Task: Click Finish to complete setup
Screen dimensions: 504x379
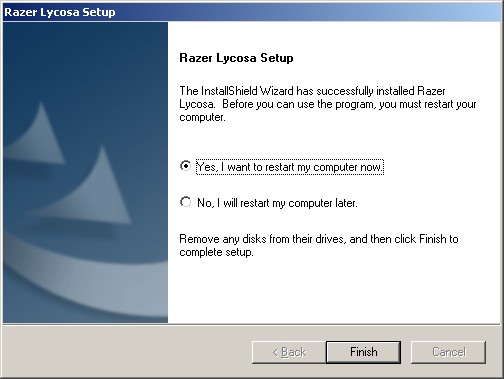Action: click(363, 352)
